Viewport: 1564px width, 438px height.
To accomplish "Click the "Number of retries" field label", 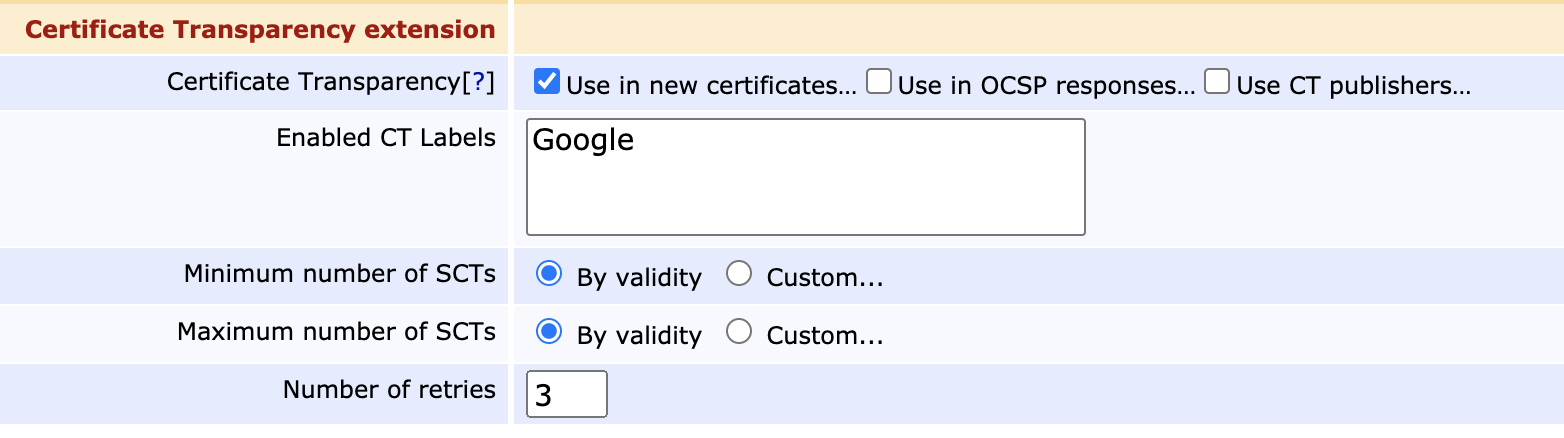I will click(x=389, y=390).
